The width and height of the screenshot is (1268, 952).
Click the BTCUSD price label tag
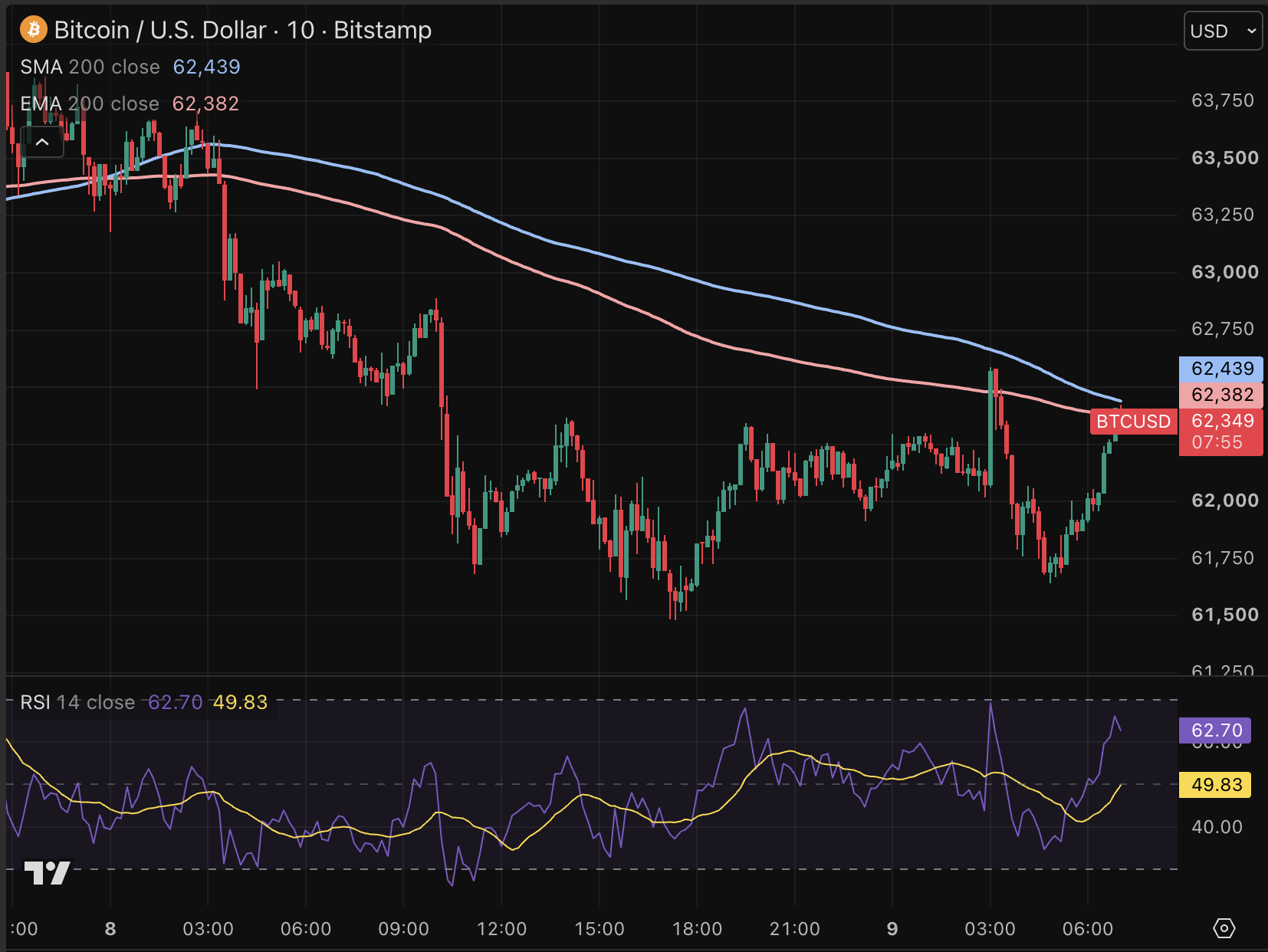coord(1133,422)
